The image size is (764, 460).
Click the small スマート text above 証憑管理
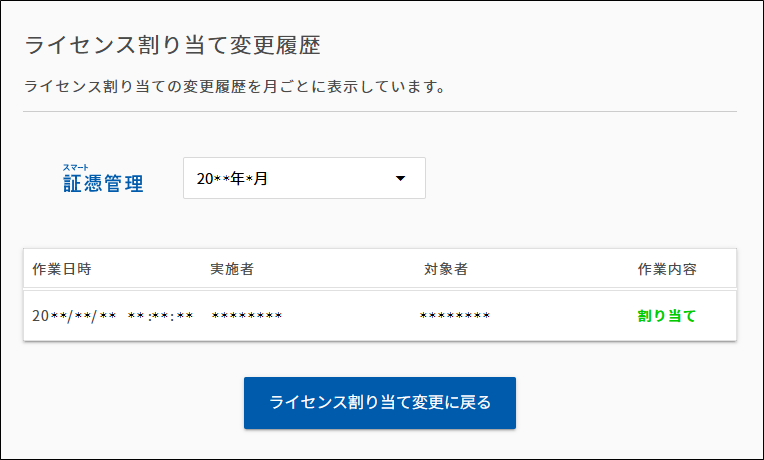click(76, 166)
